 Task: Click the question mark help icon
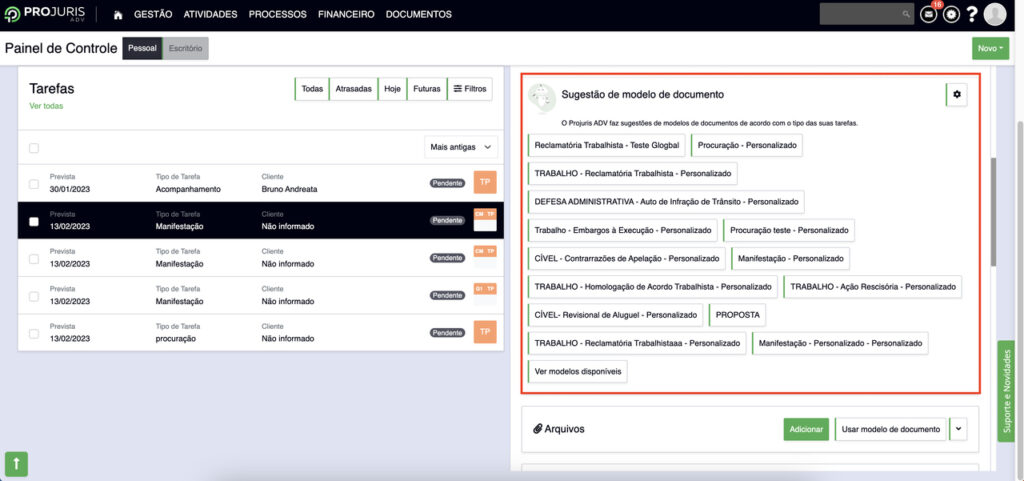coord(972,15)
